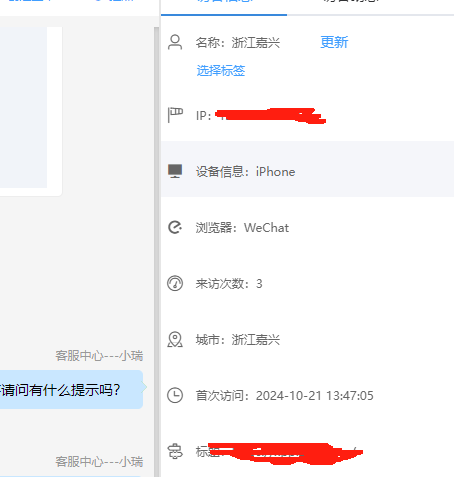Screen dimensions: 454x477
Task: Click the chat panel vertical scrollbar
Action: pyautogui.click(x=156, y=252)
